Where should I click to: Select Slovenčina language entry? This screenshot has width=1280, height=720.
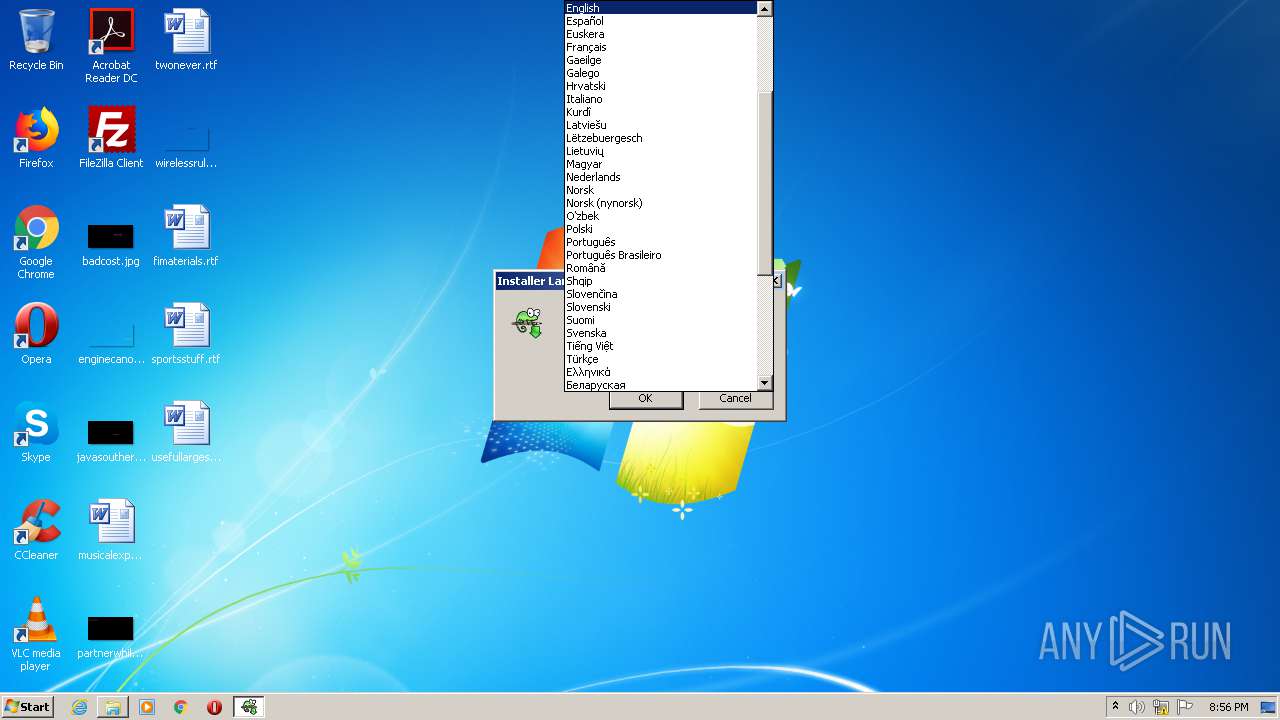point(660,294)
